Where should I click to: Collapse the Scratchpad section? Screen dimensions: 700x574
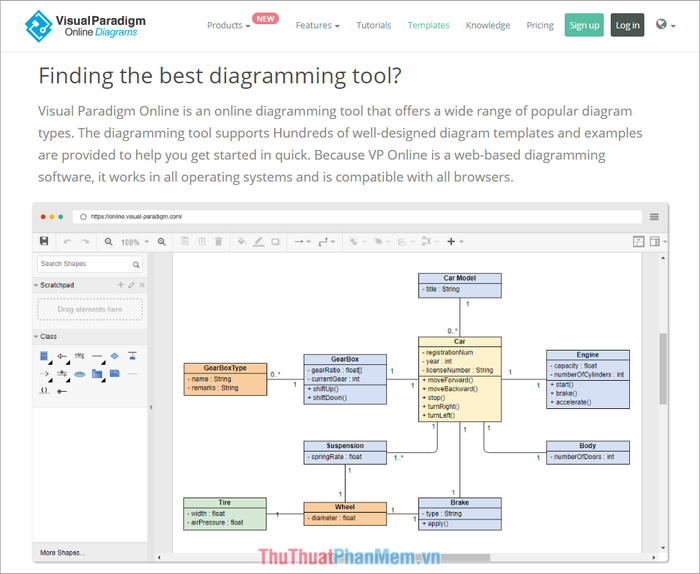[x=36, y=285]
